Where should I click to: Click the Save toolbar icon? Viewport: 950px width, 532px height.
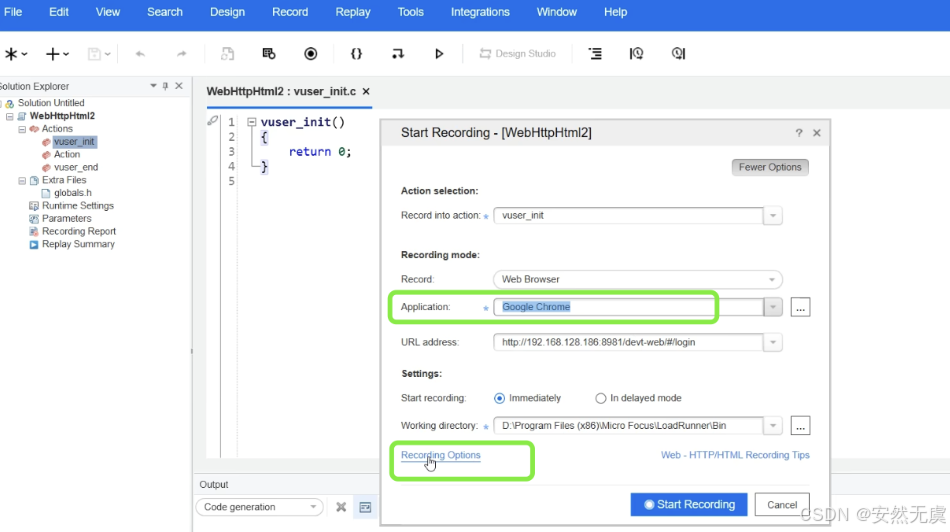(94, 54)
